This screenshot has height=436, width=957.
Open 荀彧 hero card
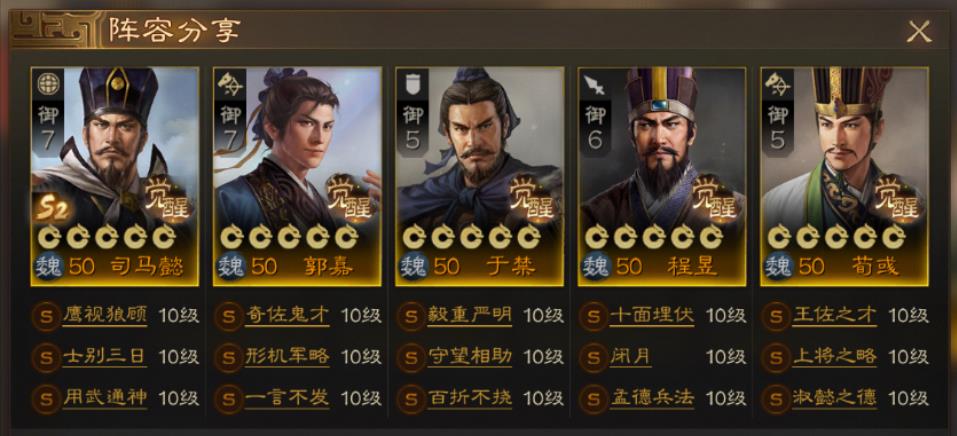click(845, 176)
